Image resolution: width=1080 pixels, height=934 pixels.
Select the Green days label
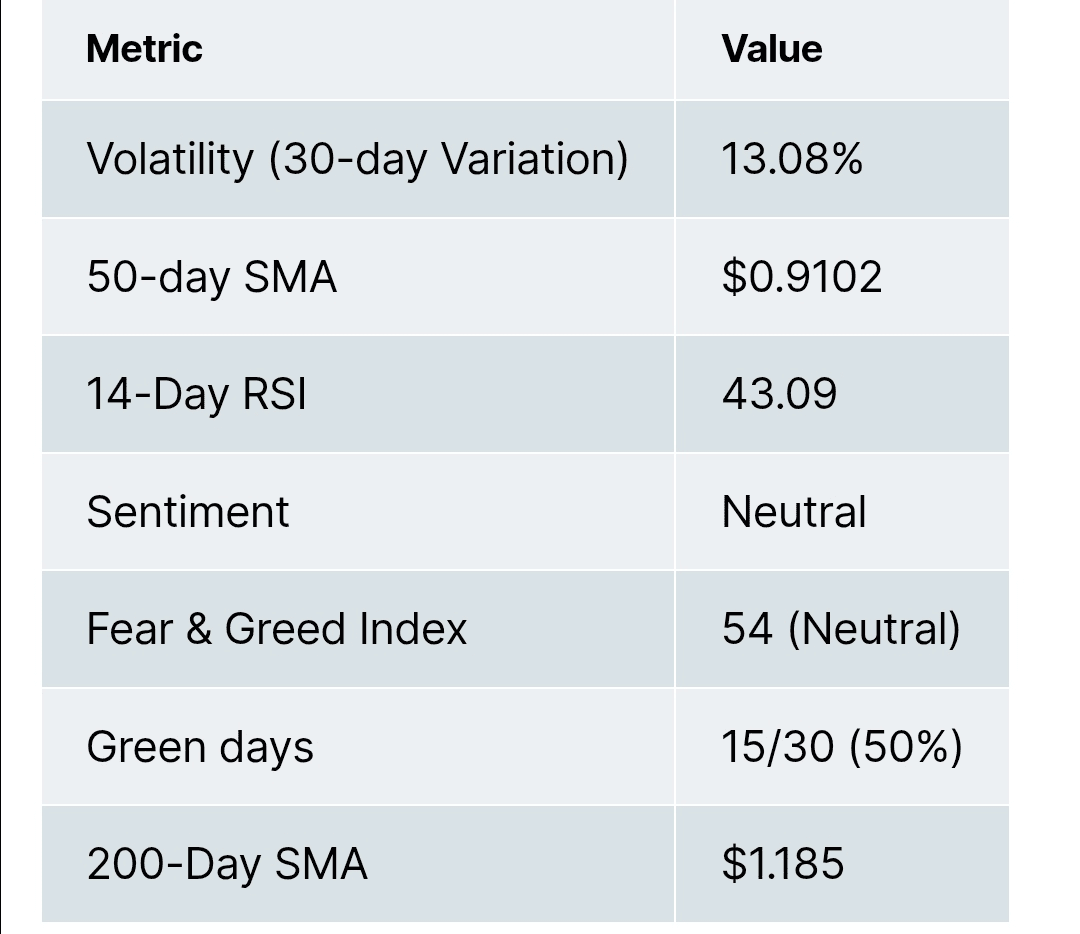coord(200,747)
